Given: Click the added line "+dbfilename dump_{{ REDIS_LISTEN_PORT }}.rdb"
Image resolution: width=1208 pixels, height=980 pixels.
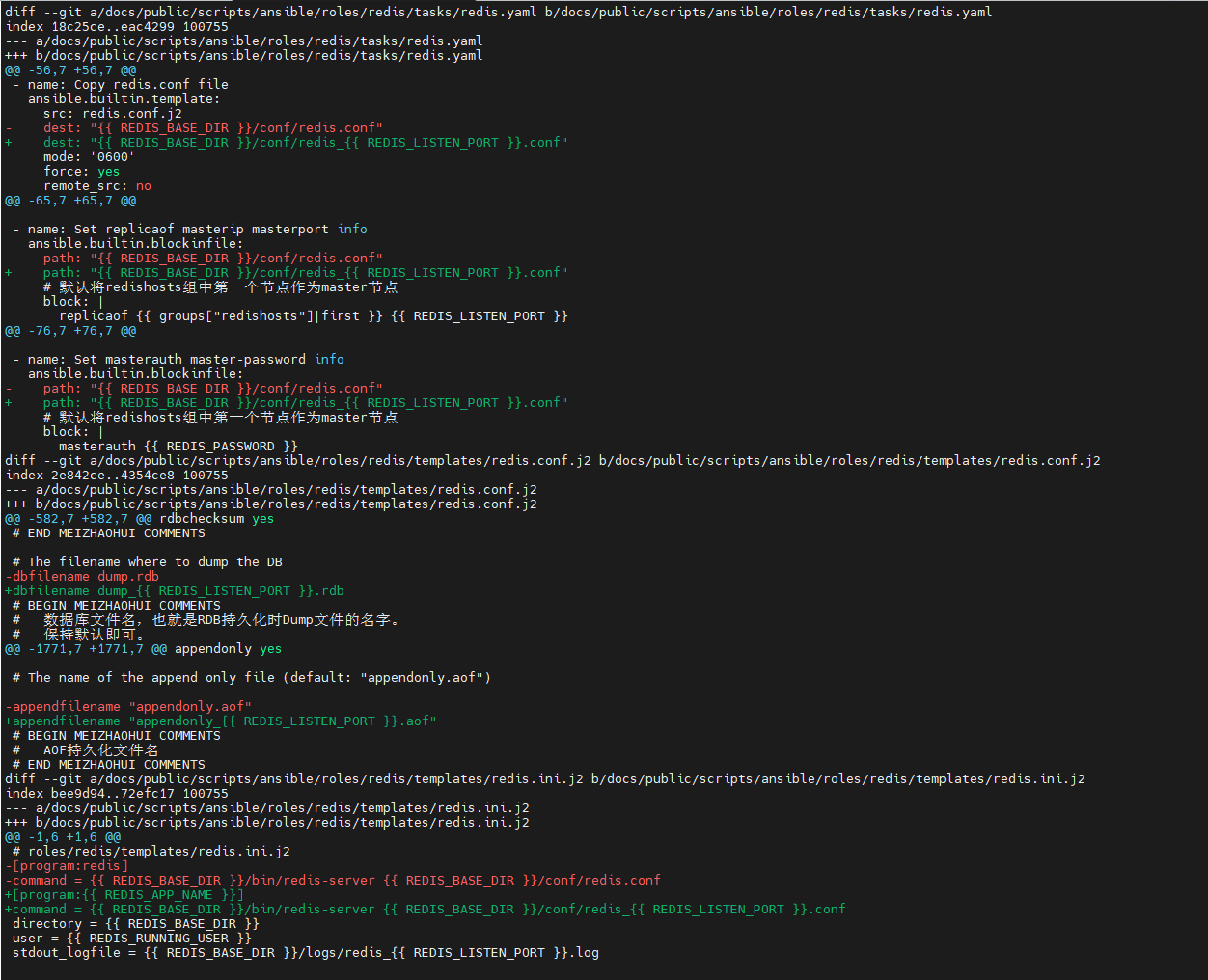Looking at the screenshot, I should point(175,590).
